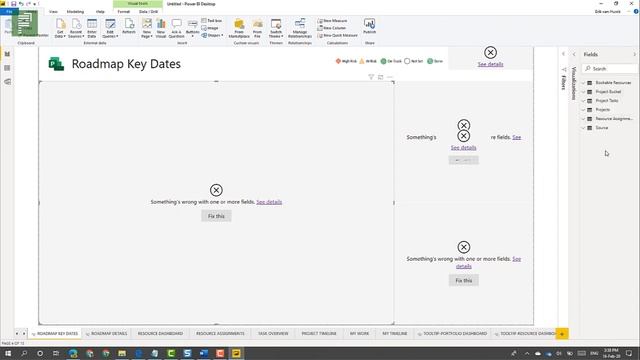Click filter icon on selected visual header
The image size is (640, 360).
371,77
